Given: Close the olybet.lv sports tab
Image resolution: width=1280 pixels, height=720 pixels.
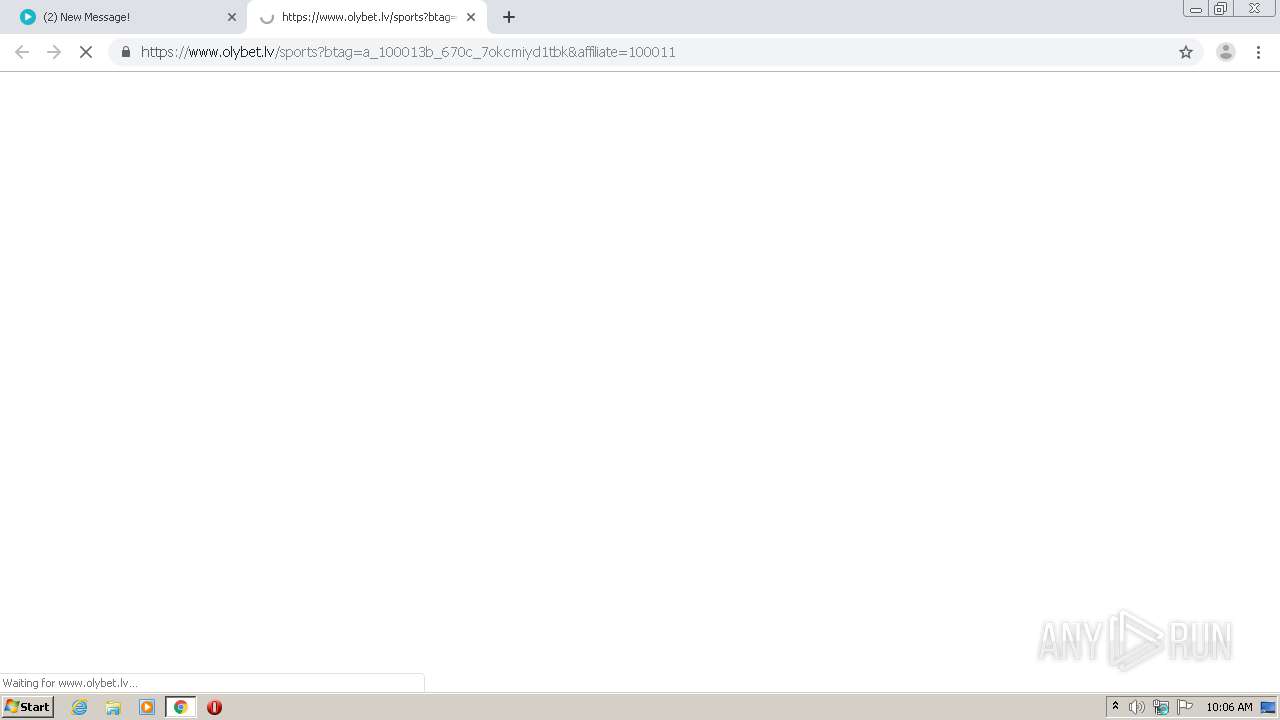Looking at the screenshot, I should [x=471, y=17].
